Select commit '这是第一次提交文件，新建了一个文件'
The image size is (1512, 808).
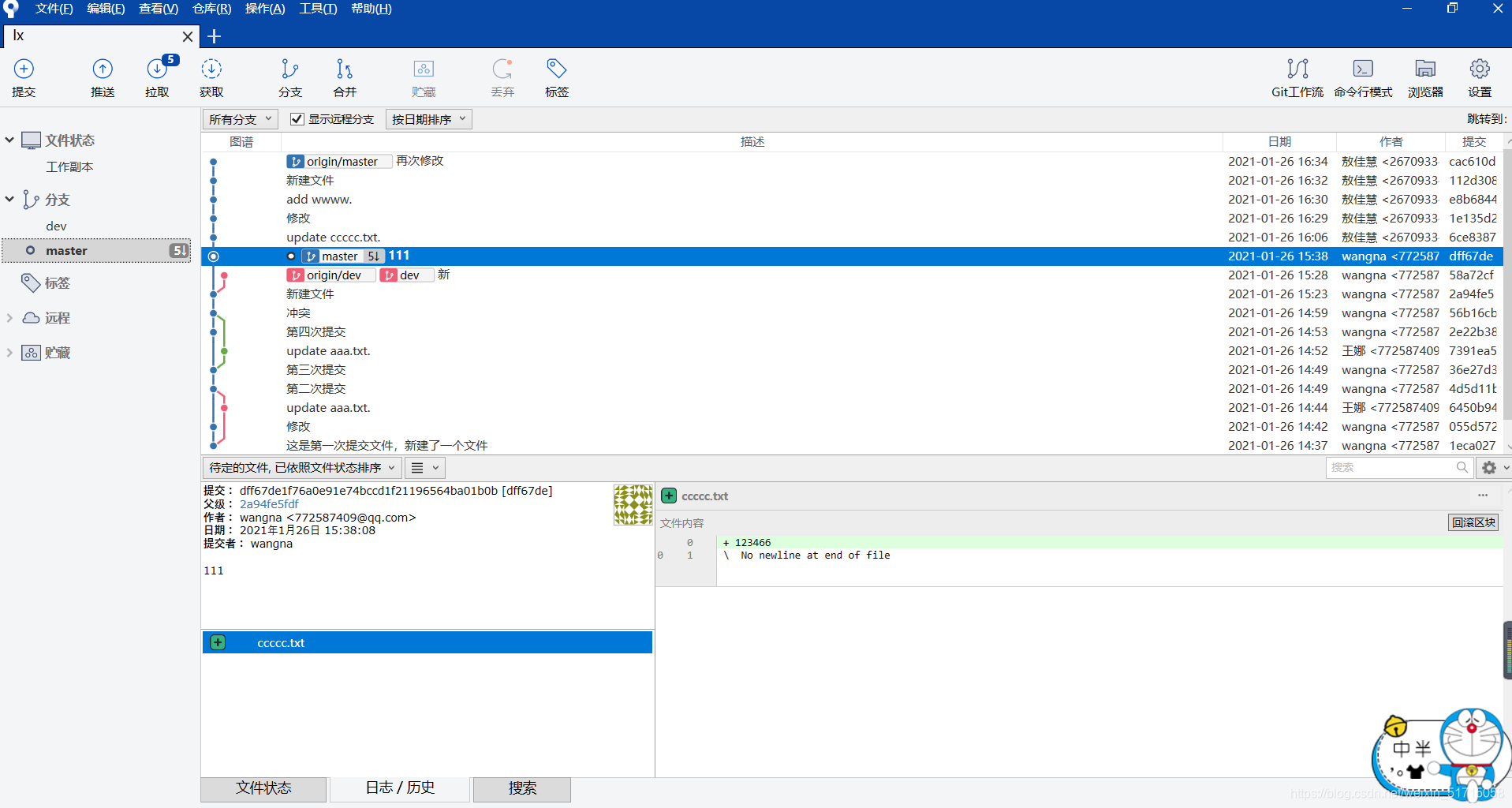[852, 445]
